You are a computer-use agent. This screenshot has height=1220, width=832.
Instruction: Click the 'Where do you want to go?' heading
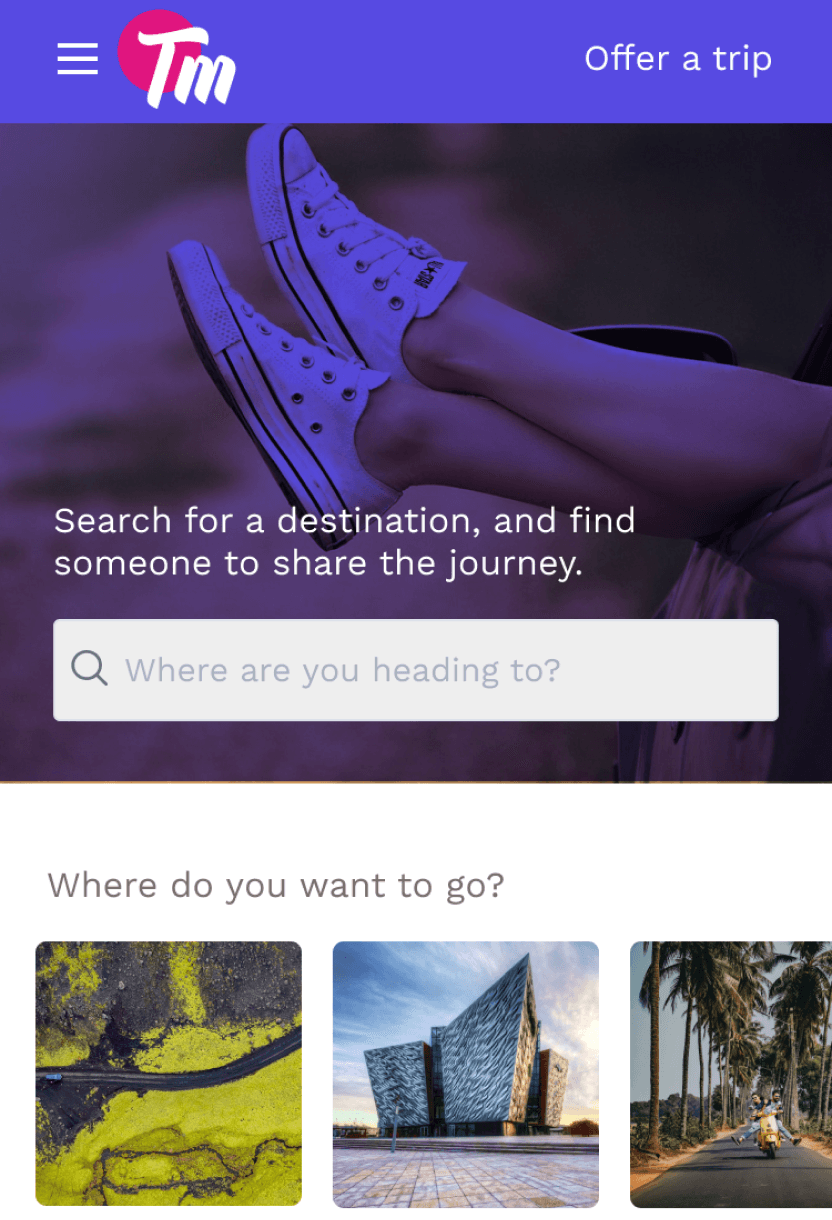tap(276, 885)
